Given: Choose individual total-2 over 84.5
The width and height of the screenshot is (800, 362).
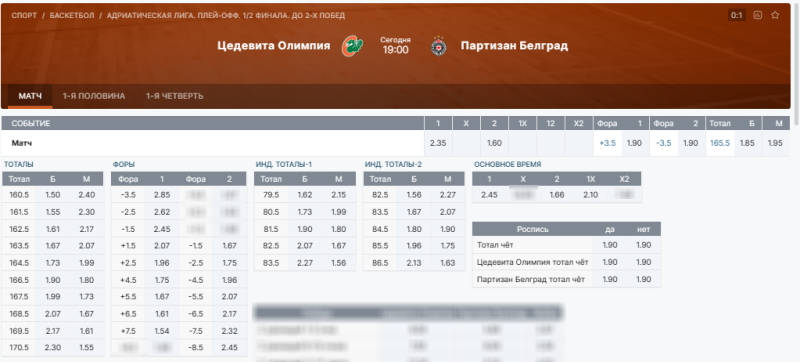Looking at the screenshot, I should [414, 229].
